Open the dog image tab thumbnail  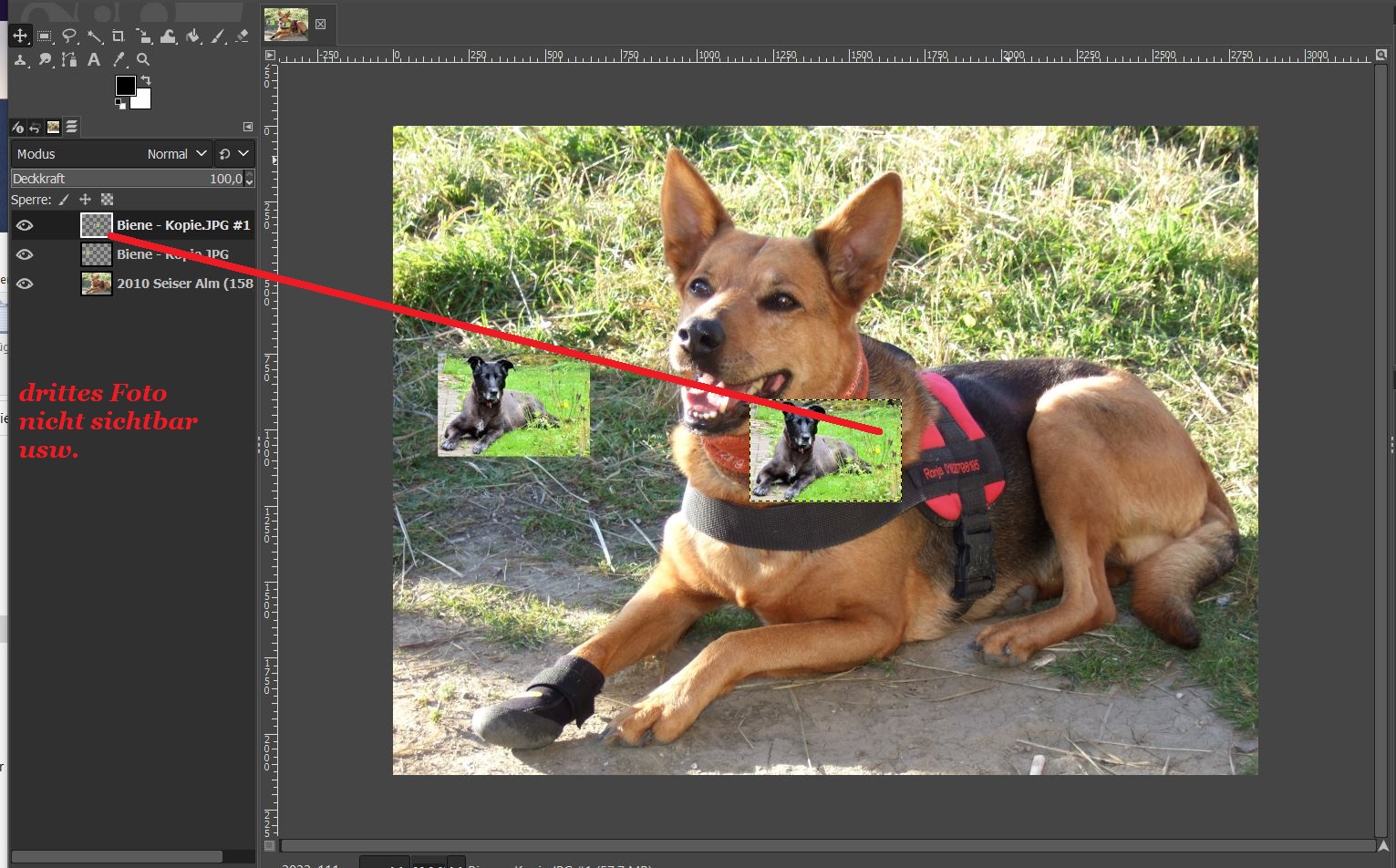tap(286, 25)
